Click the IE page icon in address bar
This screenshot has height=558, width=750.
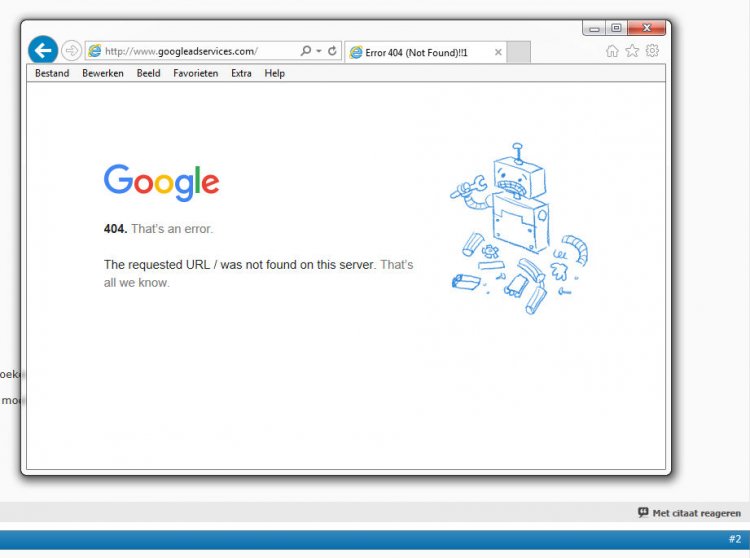(95, 51)
